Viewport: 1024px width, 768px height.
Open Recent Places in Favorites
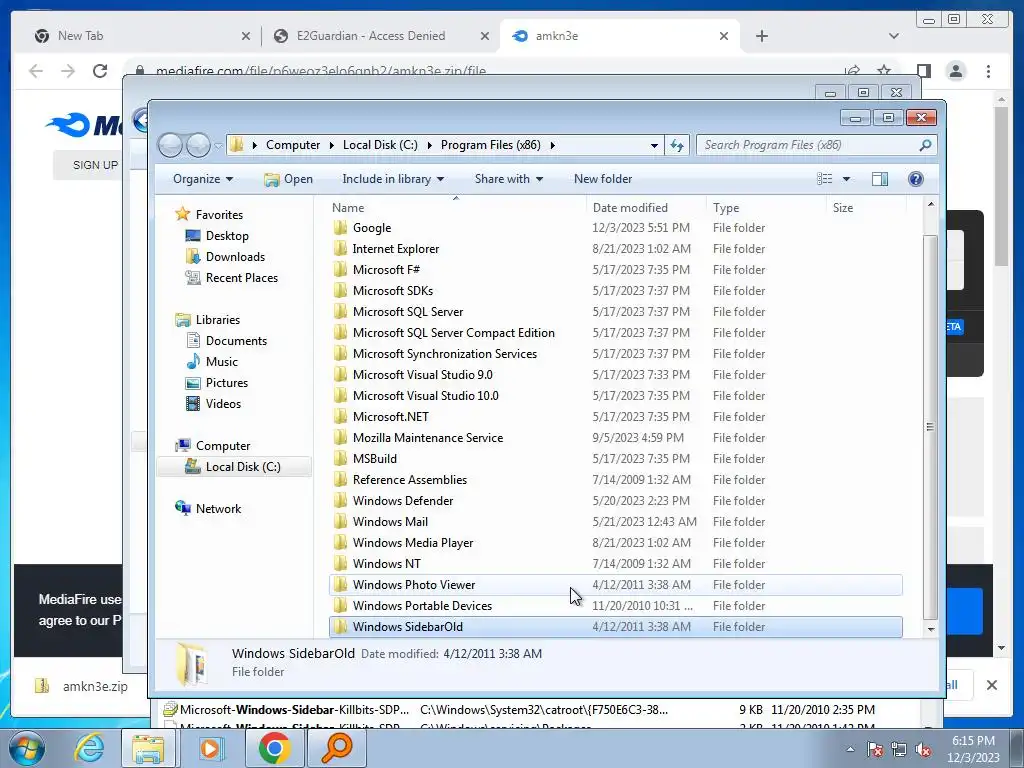242,278
